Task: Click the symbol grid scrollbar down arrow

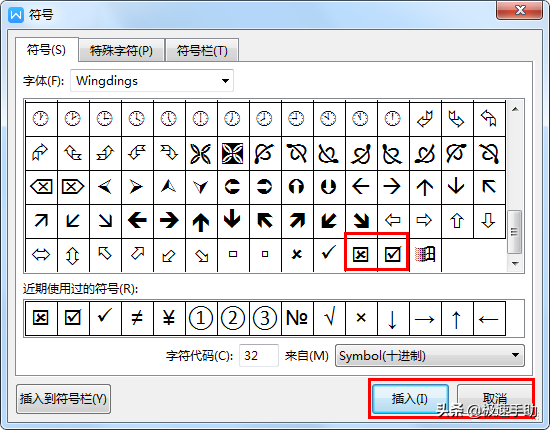Action: 515,263
